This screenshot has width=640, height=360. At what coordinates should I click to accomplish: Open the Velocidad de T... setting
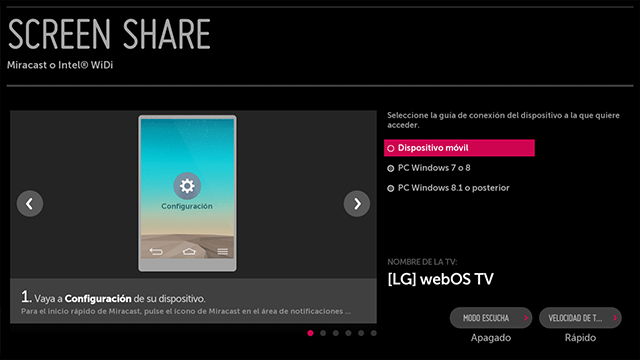tap(580, 318)
